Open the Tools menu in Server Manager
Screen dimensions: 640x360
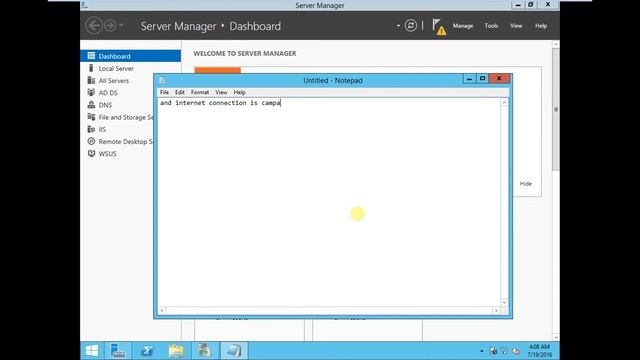click(491, 26)
